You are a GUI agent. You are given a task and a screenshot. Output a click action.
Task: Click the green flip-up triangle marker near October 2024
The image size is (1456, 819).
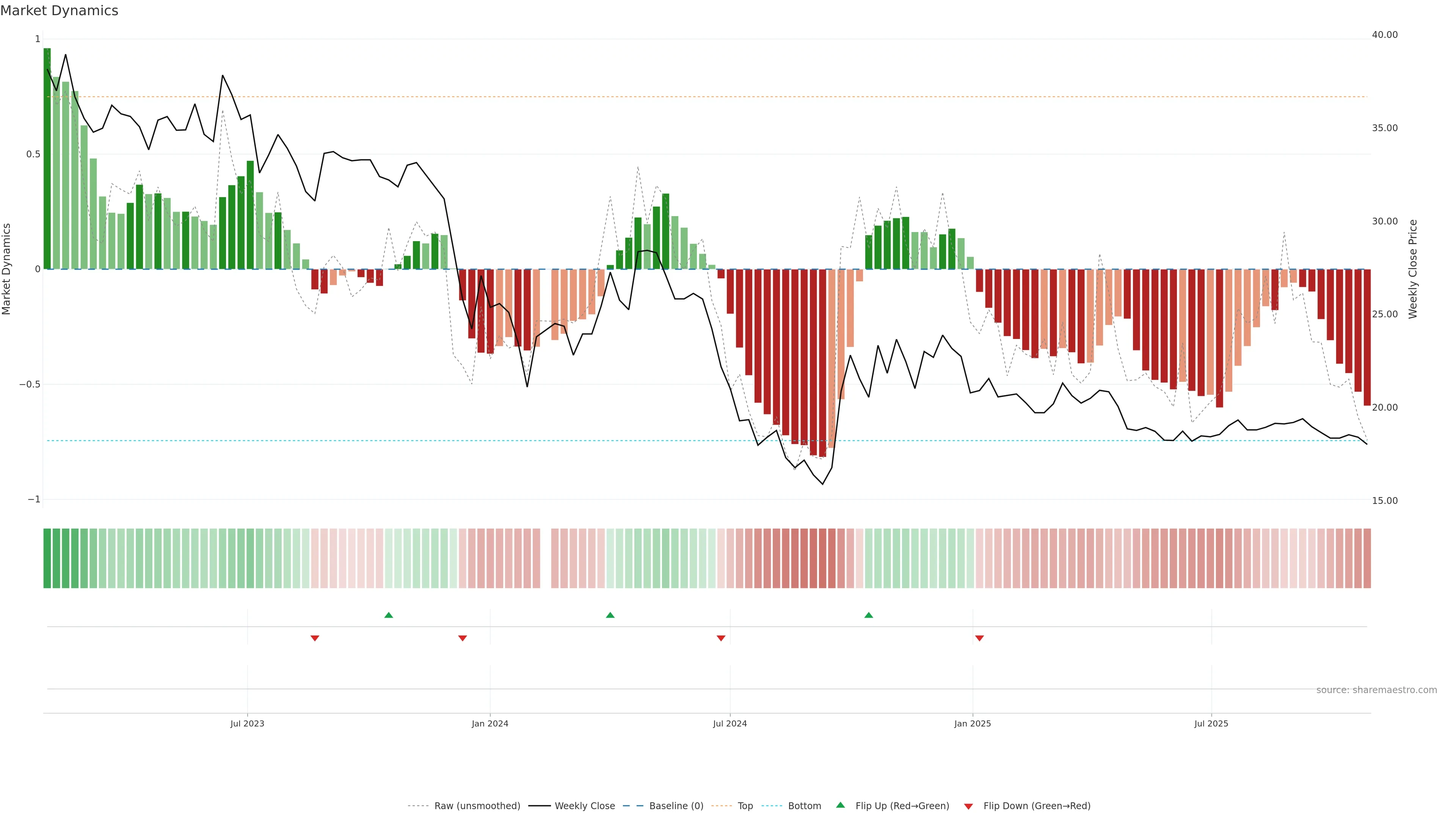(869, 615)
